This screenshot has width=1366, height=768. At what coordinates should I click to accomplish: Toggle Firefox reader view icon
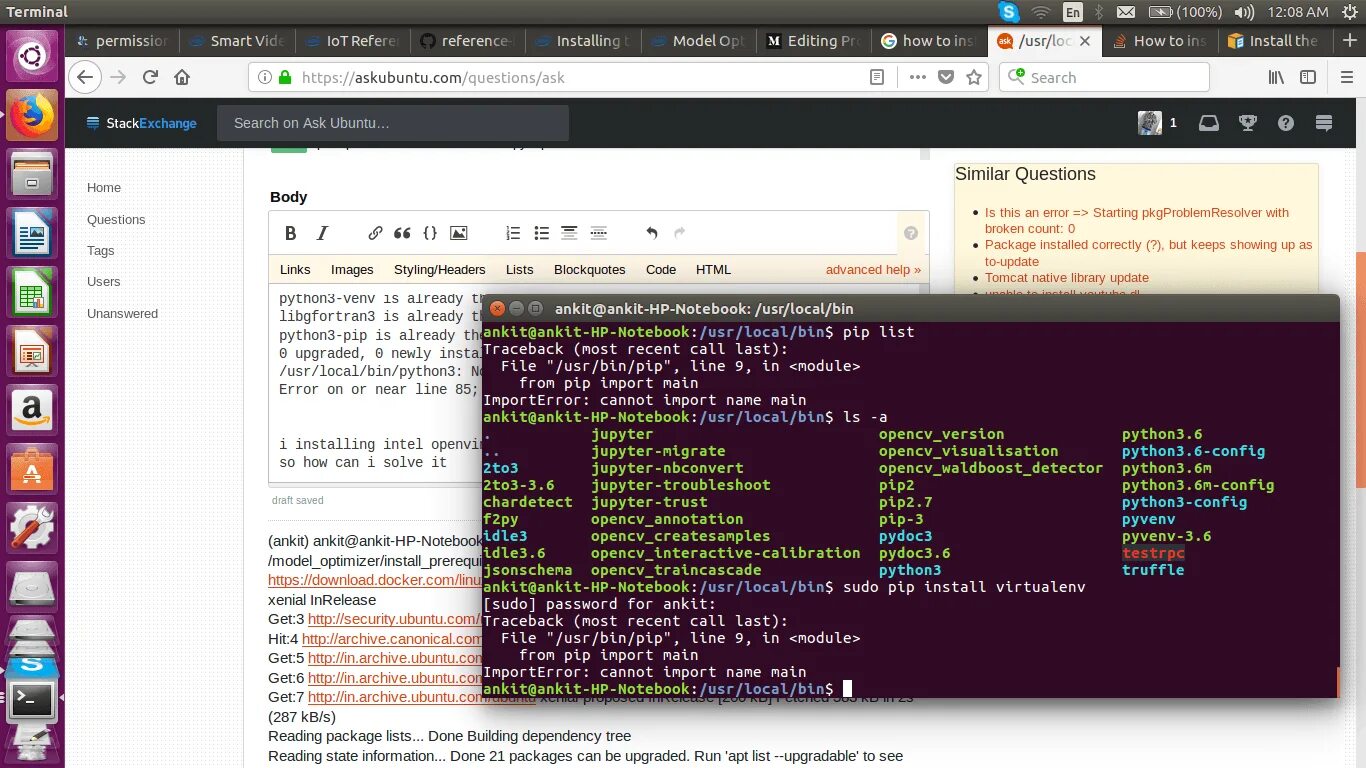(877, 77)
